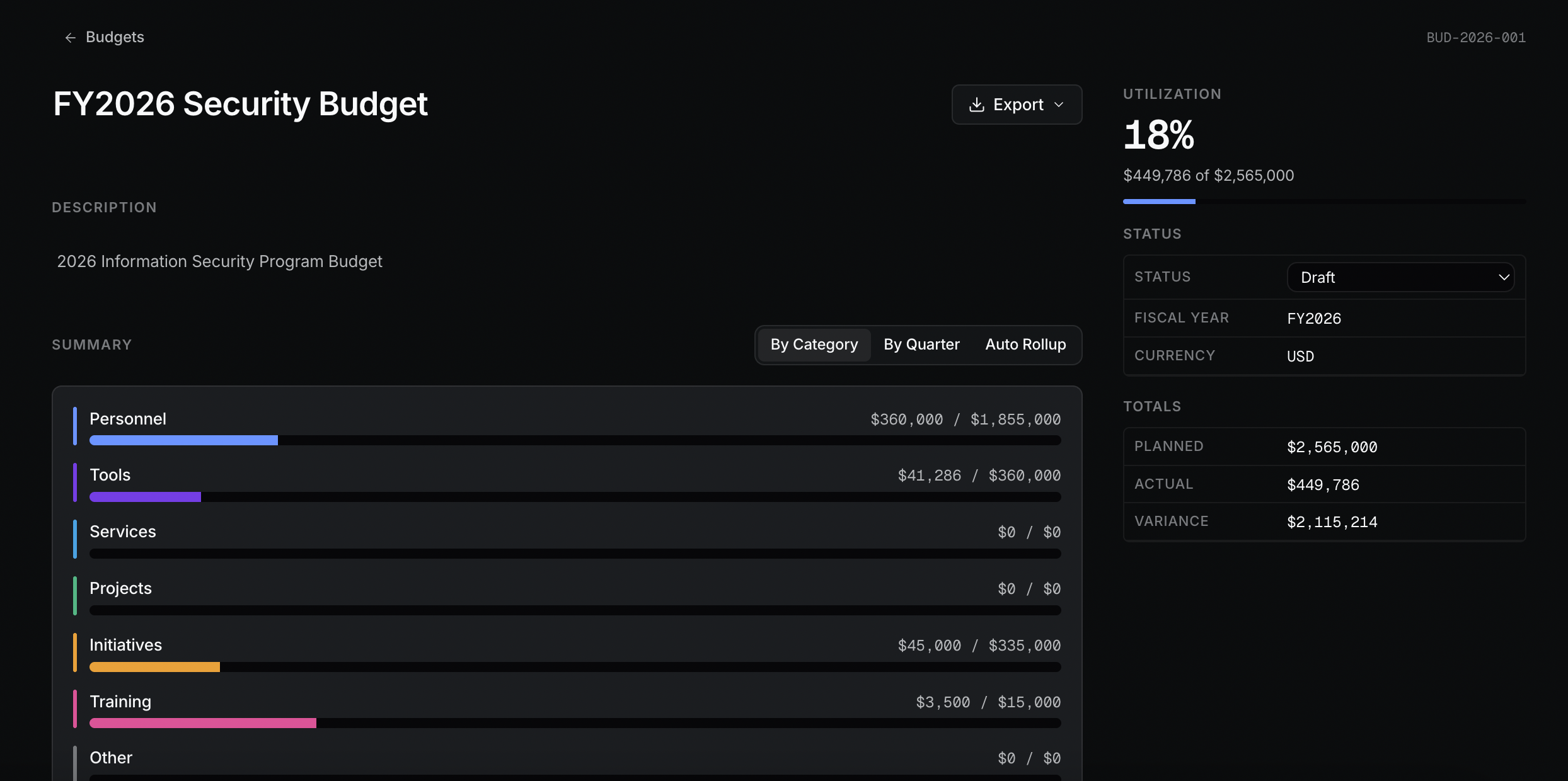Select the Personnel category row label

click(128, 419)
